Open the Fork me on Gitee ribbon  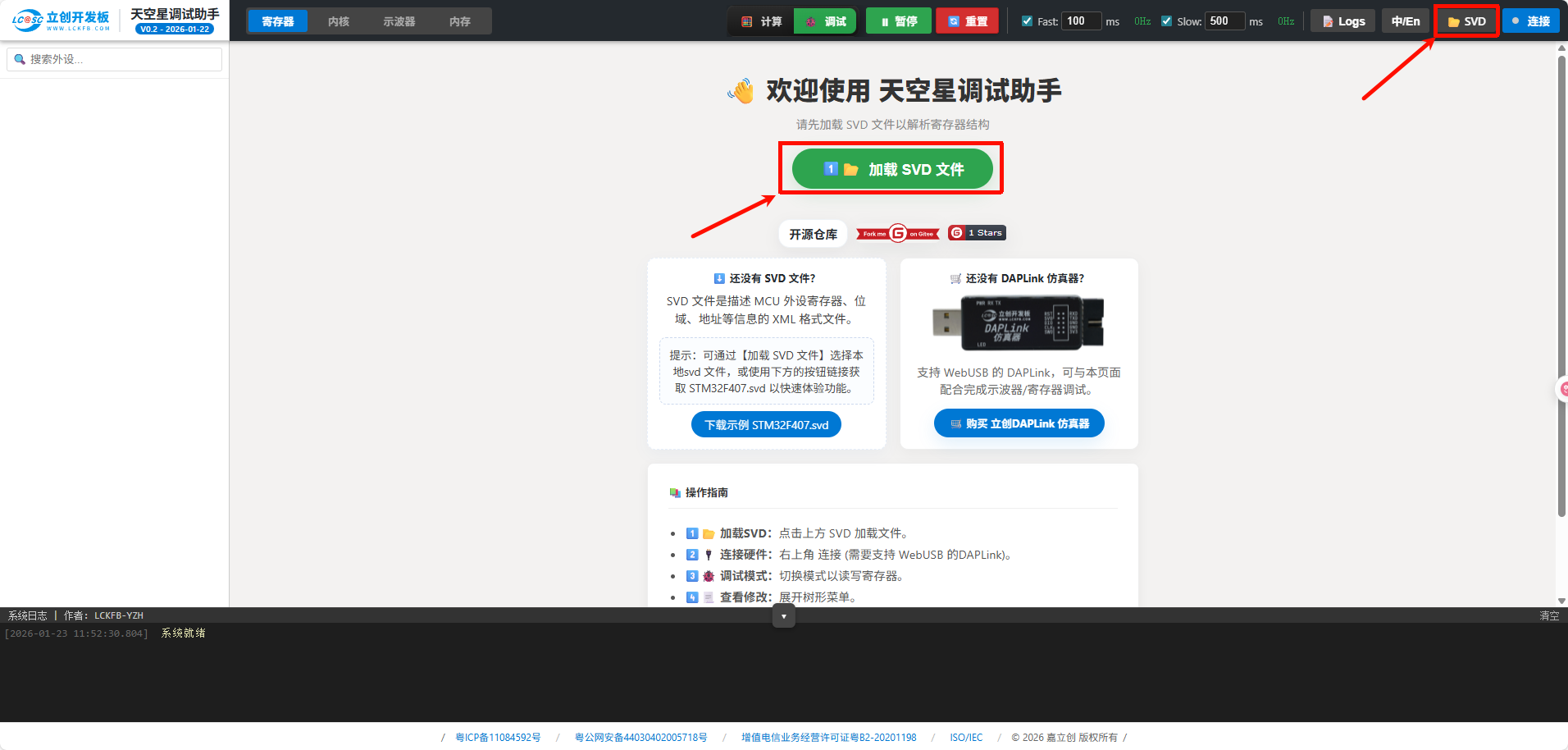click(896, 233)
